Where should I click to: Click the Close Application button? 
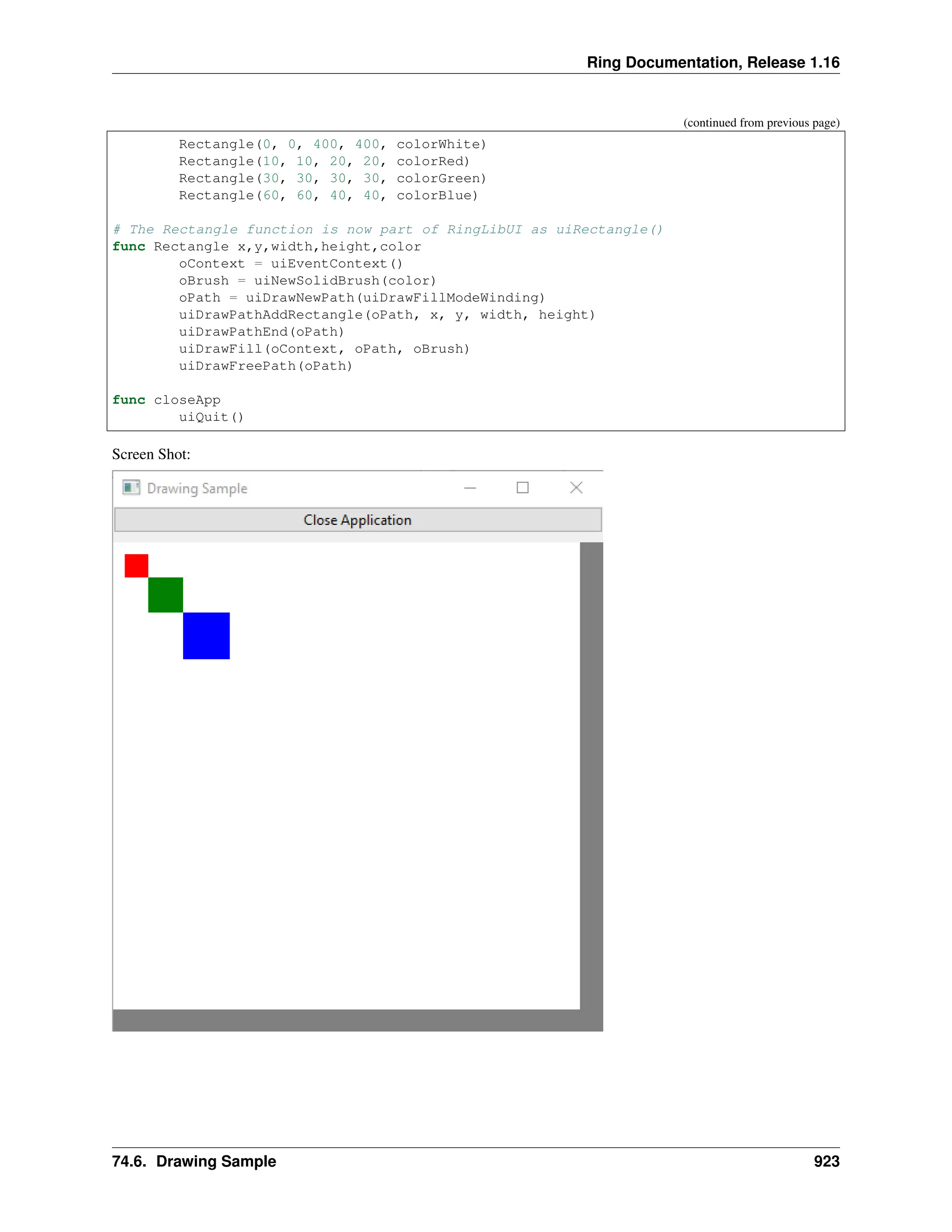click(357, 520)
